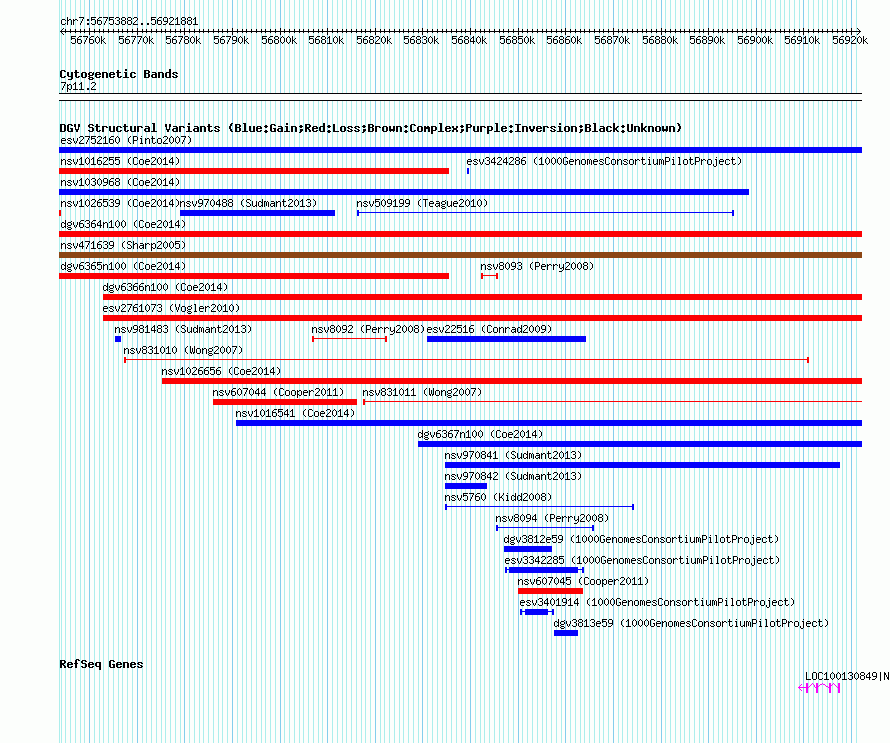Select the blue esv2752160 gain bar

click(x=460, y=150)
